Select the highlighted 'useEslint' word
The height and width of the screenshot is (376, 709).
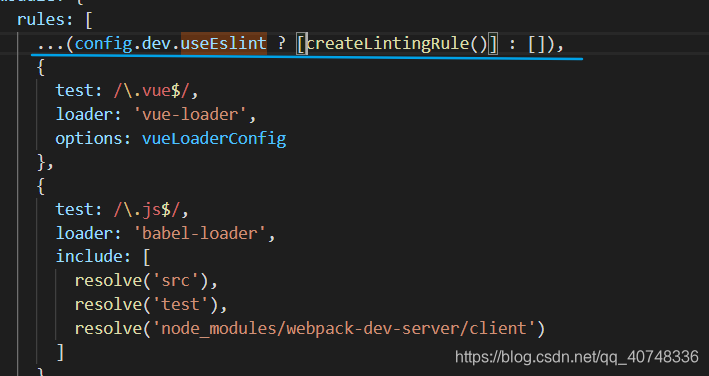coord(224,43)
